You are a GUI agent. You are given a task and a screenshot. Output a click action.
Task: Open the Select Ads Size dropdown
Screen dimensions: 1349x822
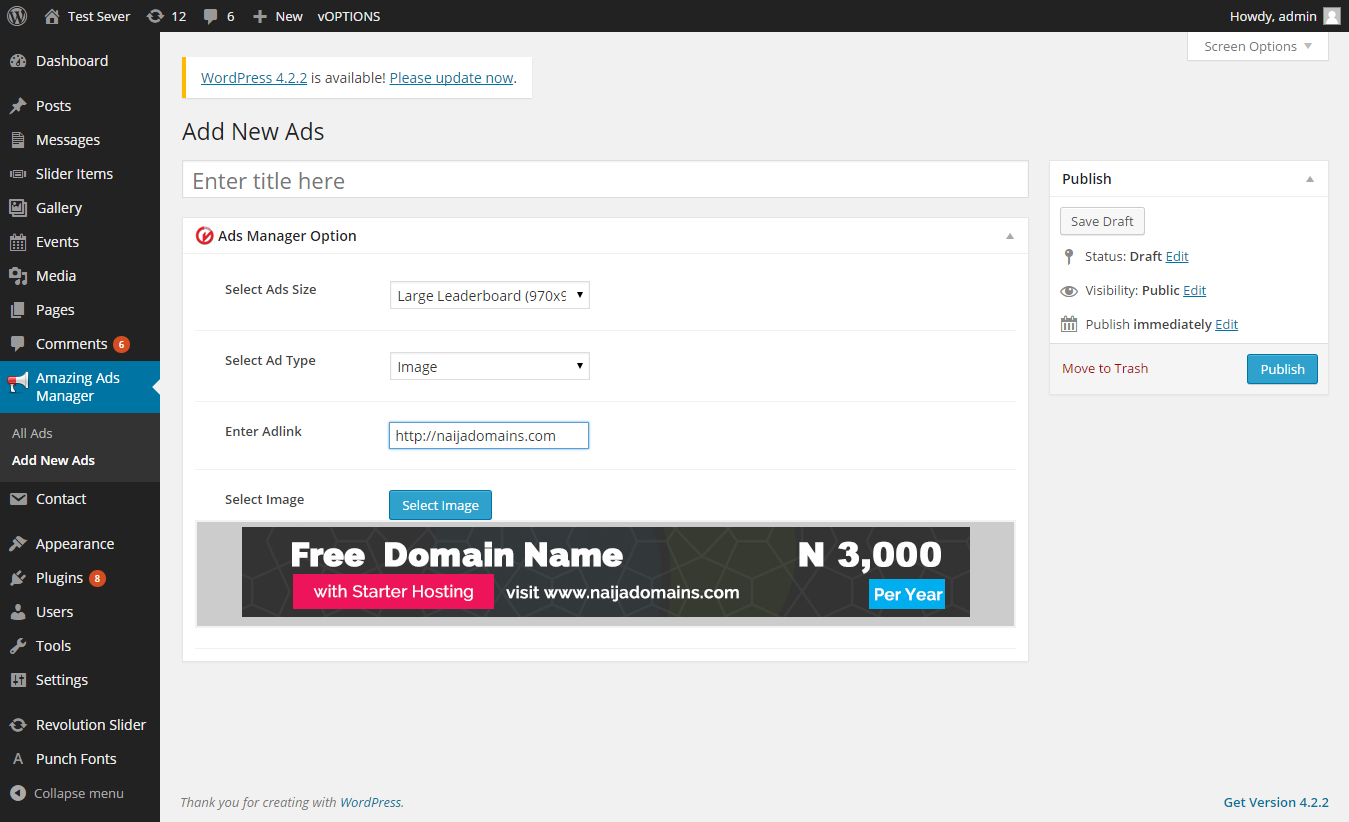coord(489,296)
